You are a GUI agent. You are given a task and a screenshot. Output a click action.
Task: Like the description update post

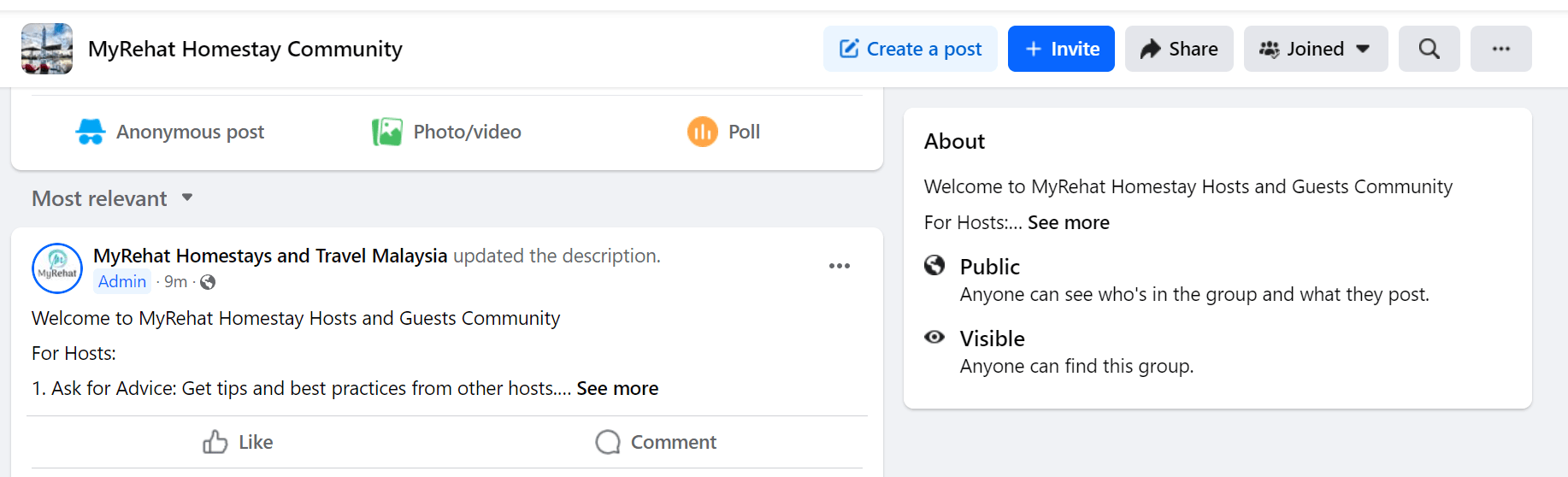(x=238, y=442)
